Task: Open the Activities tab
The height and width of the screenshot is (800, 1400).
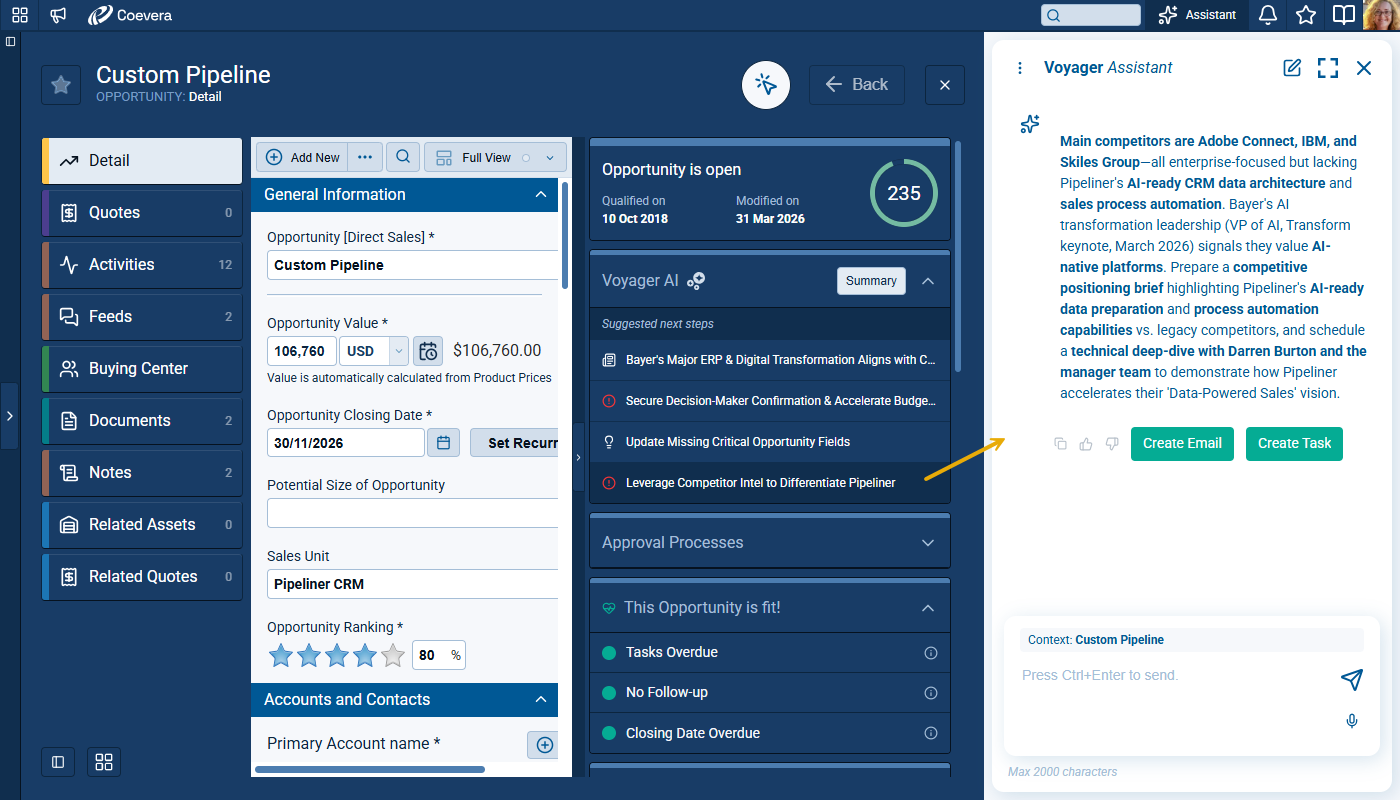Action: pyautogui.click(x=142, y=265)
